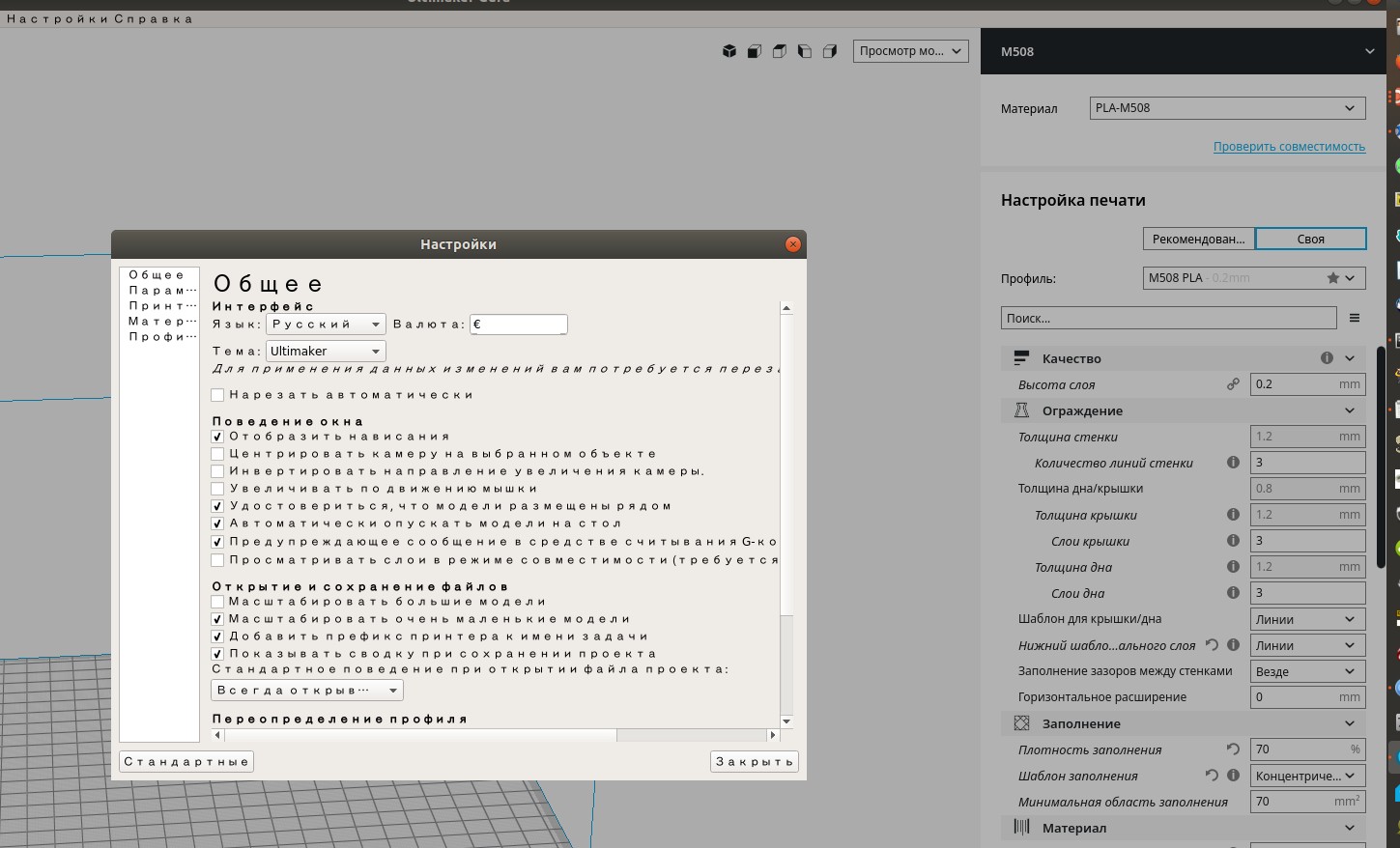
Task: Click the settings dialog vertical scrollbar down arrow
Action: tap(786, 721)
